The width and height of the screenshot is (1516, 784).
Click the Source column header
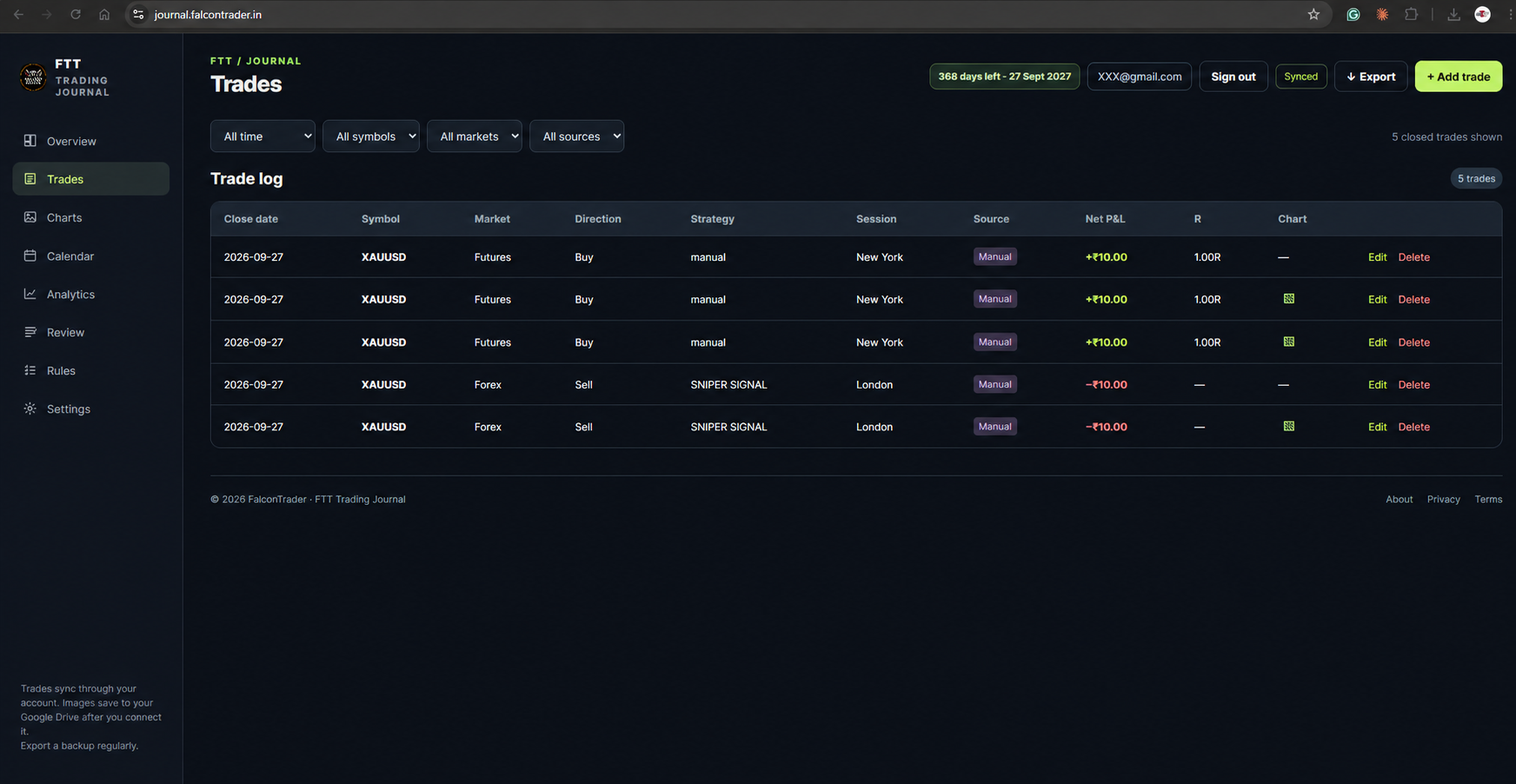click(991, 219)
